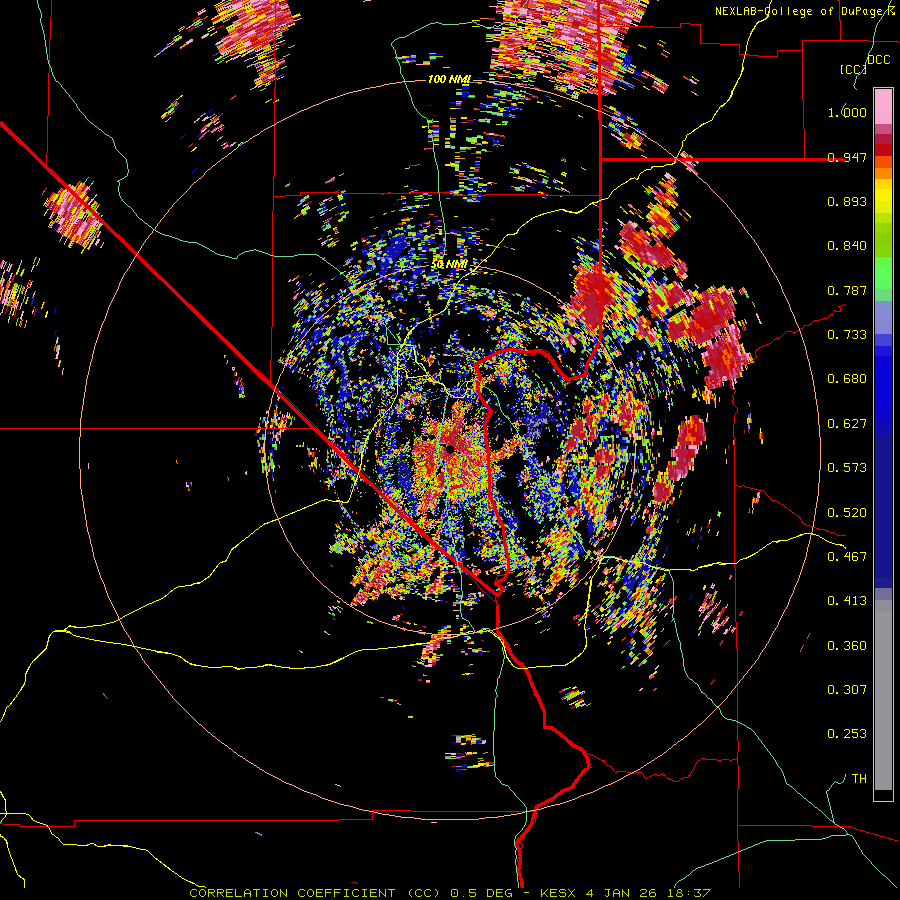Click the TH threshold legend label
This screenshot has height=900, width=900.
pos(859,779)
